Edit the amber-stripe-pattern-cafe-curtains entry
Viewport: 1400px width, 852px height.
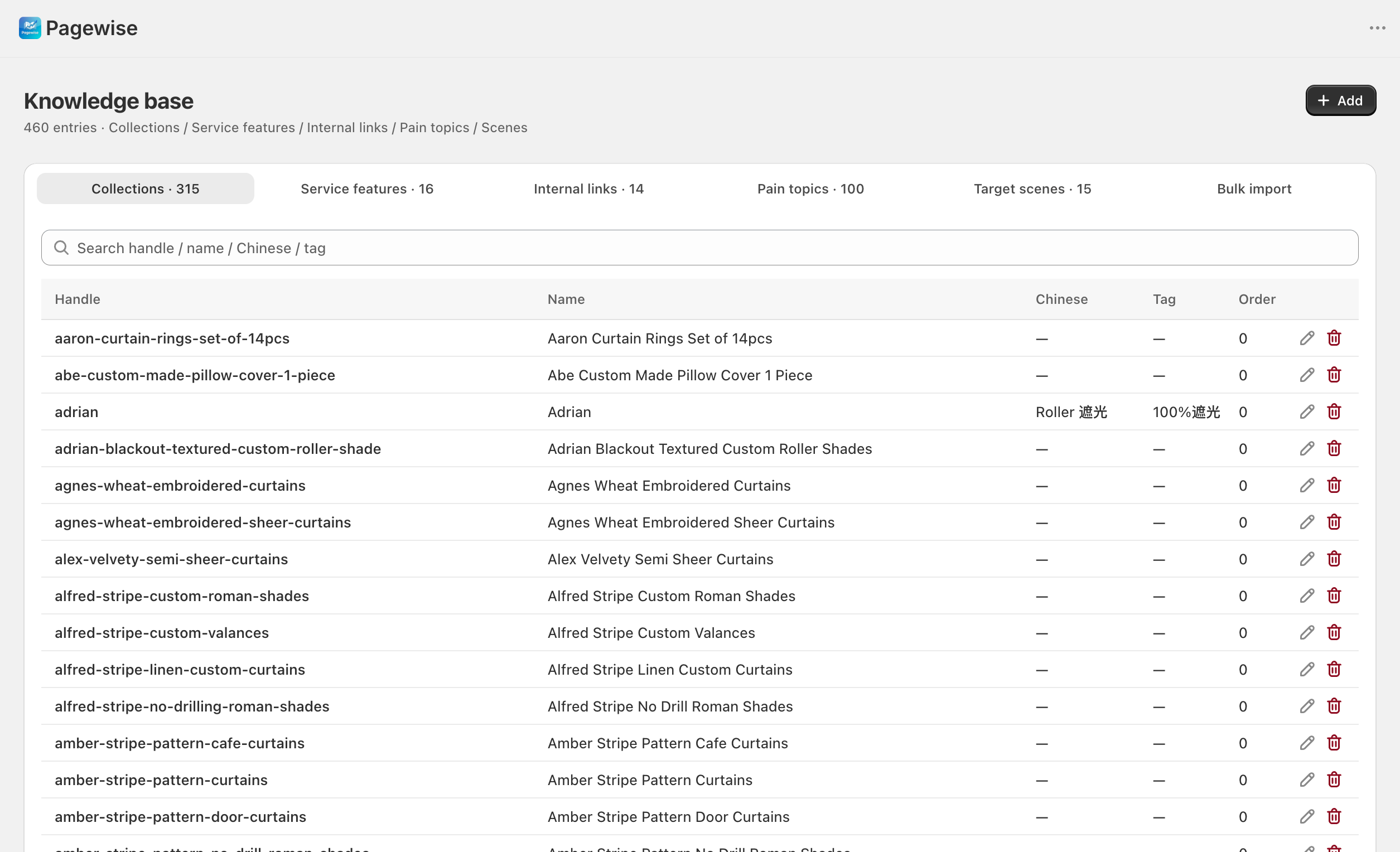click(1307, 743)
